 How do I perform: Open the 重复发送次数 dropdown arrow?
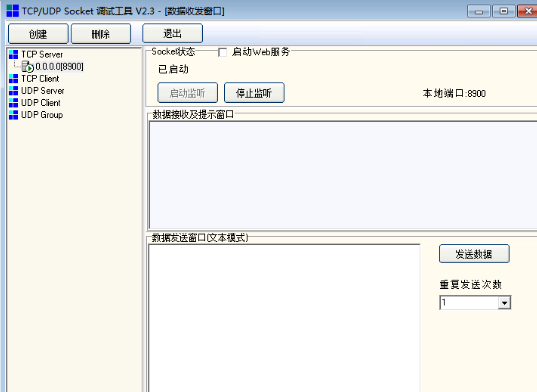[504, 303]
